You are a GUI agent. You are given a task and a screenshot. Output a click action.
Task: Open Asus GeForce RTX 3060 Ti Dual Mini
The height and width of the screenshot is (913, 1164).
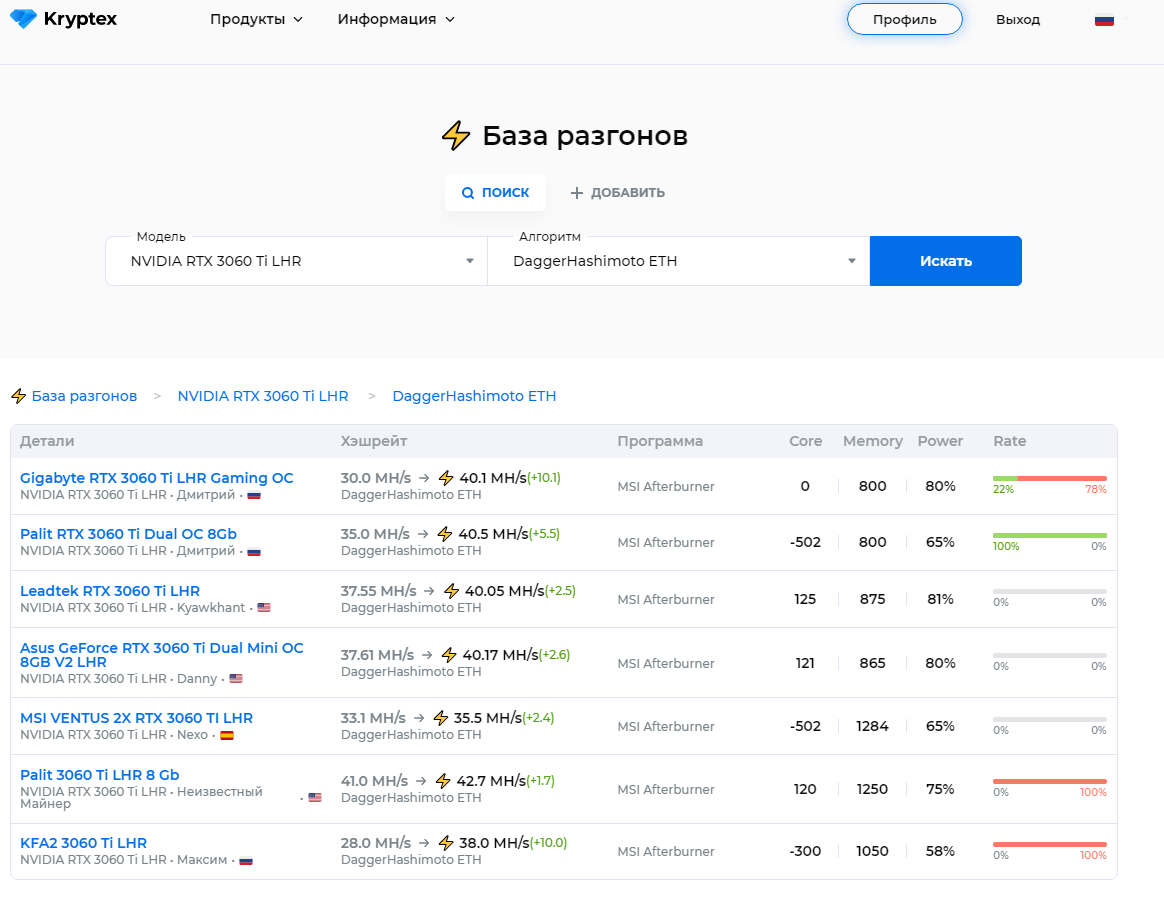(162, 655)
